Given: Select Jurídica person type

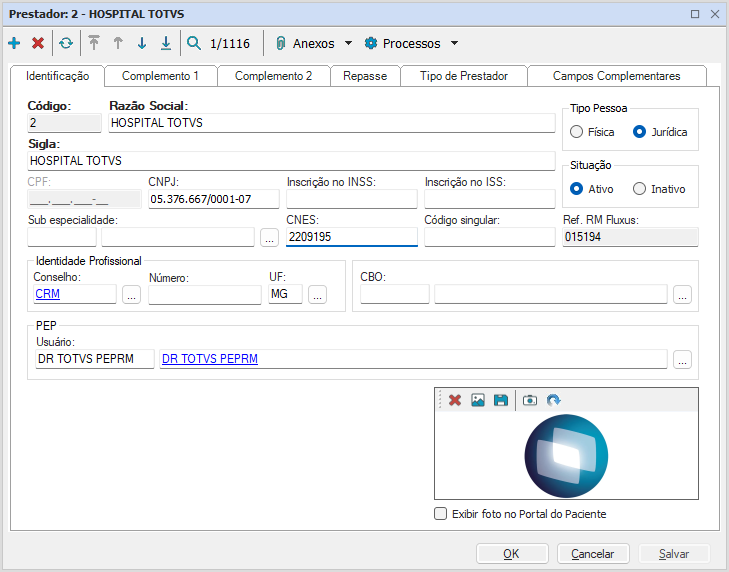Looking at the screenshot, I should [639, 132].
